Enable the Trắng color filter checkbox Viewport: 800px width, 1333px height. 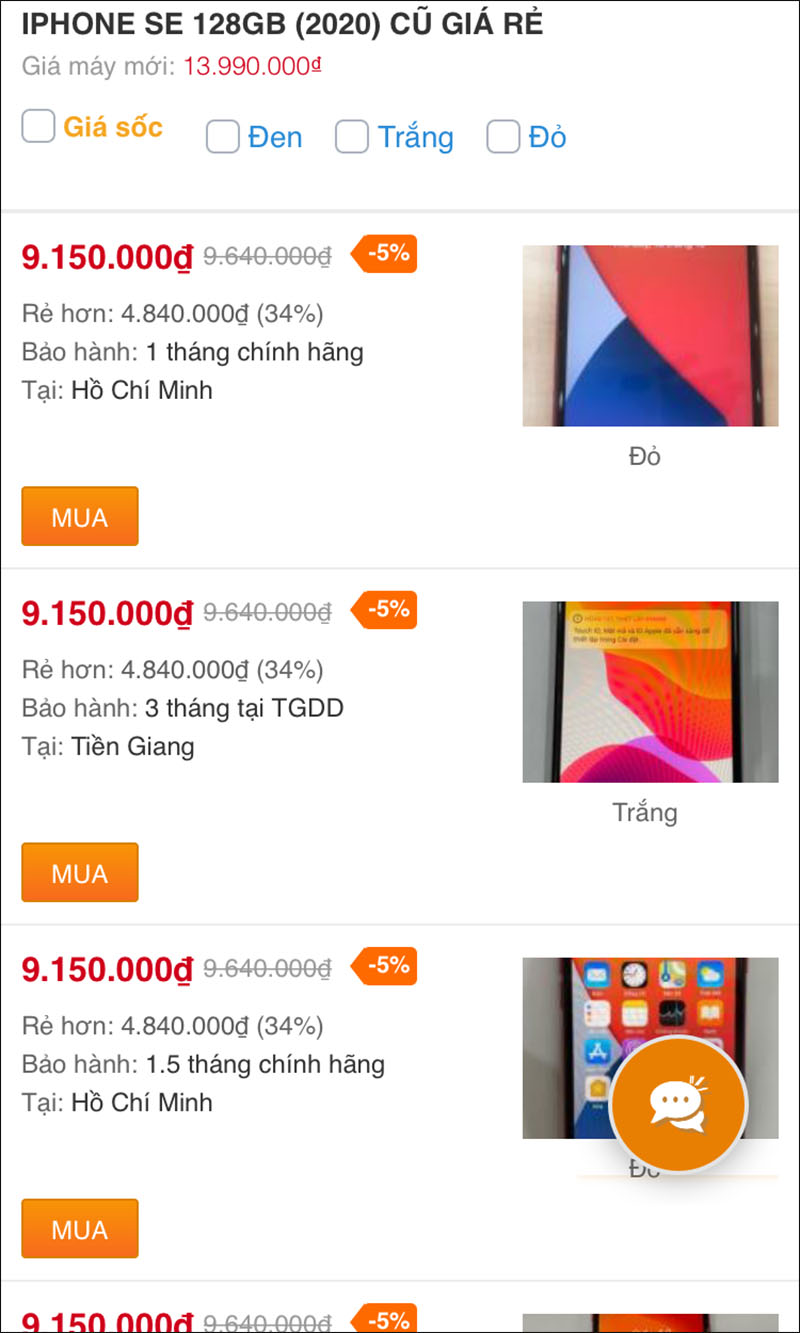click(x=352, y=137)
